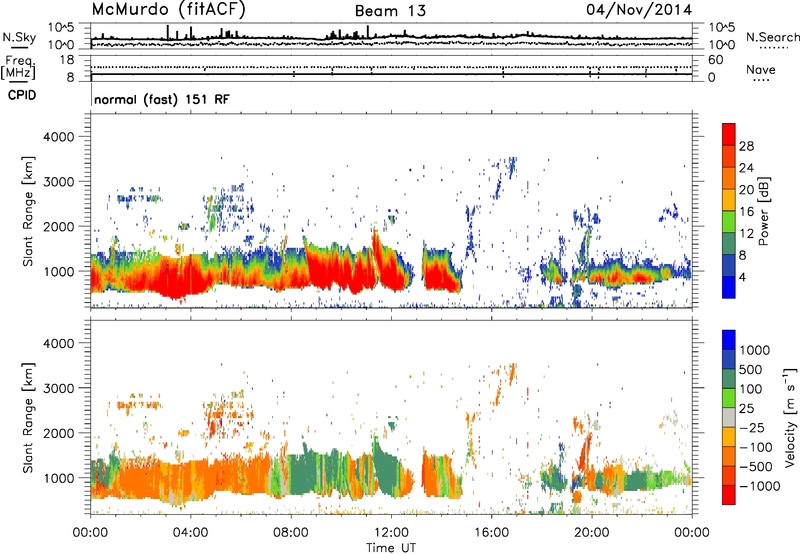Click the orange Velocity segment between -500 and -100
Image resolution: width=800 pixels, height=554 pixels.
coord(729,456)
